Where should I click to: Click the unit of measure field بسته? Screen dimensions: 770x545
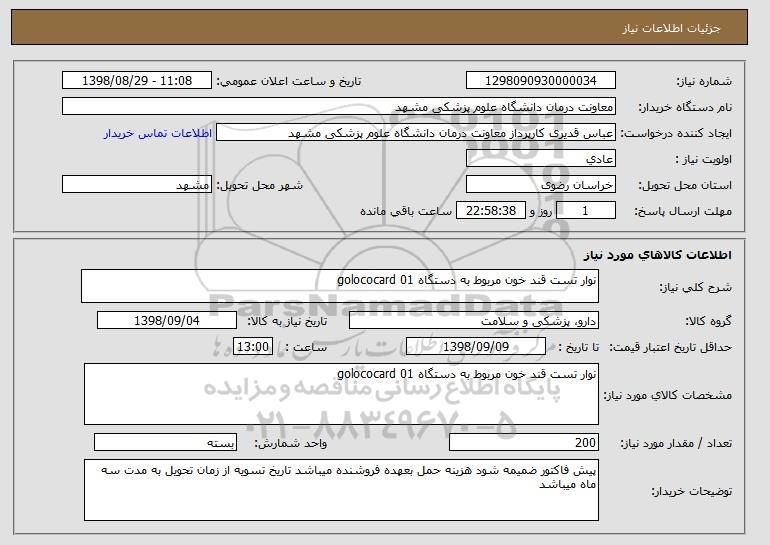pyautogui.click(x=165, y=442)
